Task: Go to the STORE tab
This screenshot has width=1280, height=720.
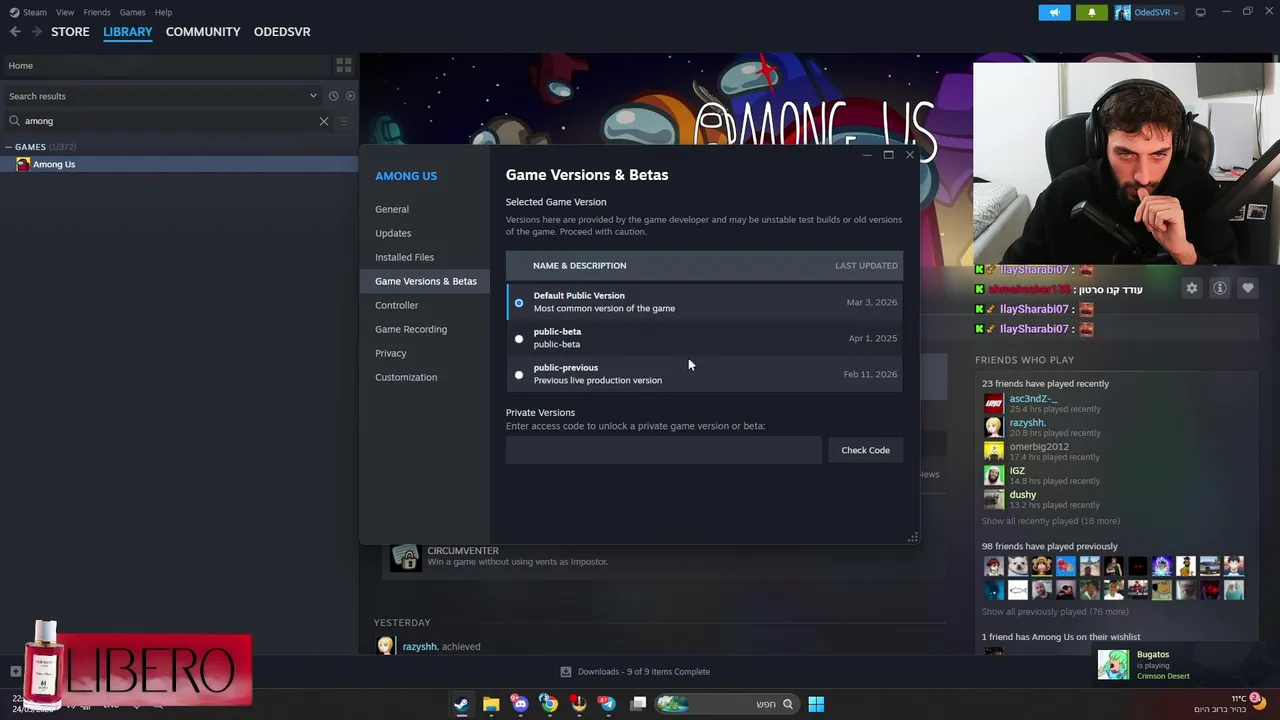Action: 70,32
